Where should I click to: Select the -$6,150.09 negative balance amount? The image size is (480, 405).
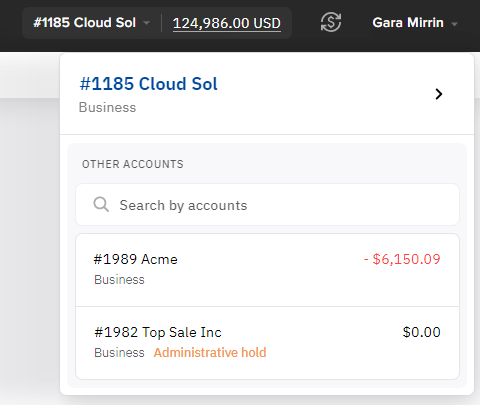tap(402, 259)
